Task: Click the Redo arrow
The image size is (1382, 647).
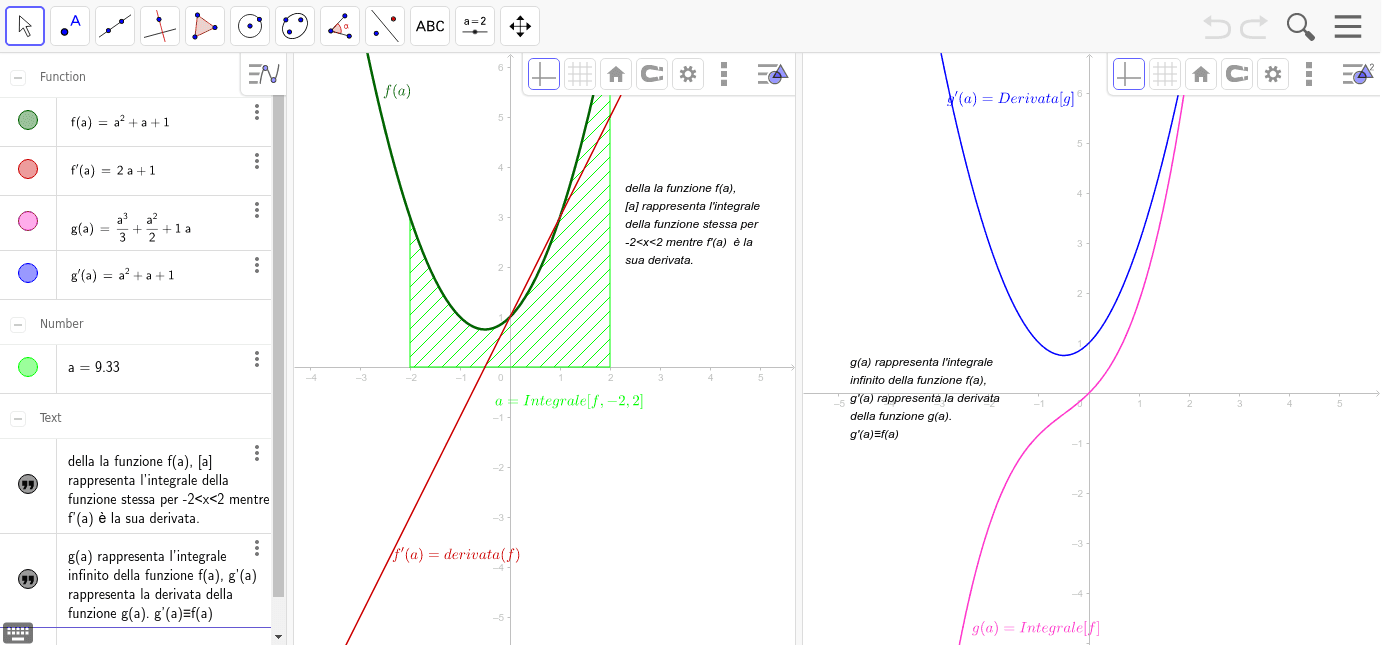Action: click(1254, 26)
